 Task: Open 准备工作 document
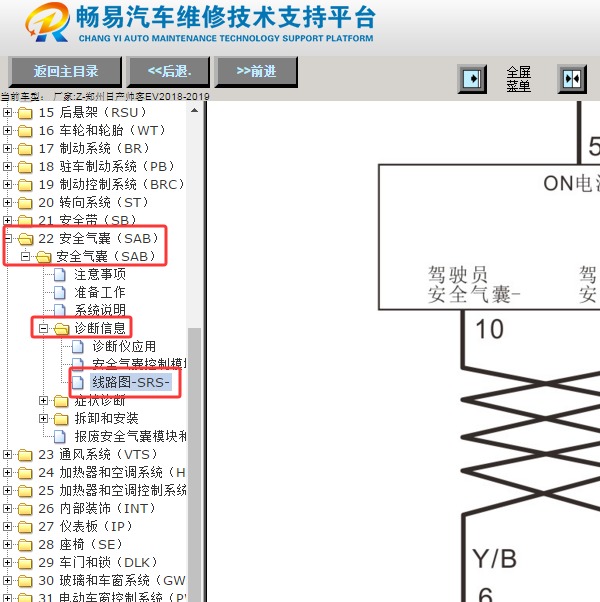100,293
